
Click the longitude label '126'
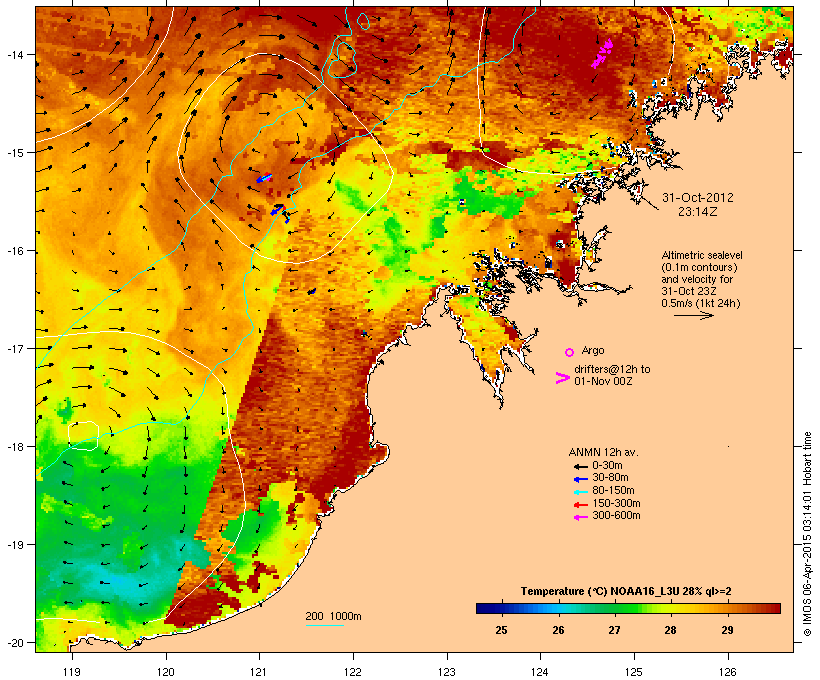728,672
